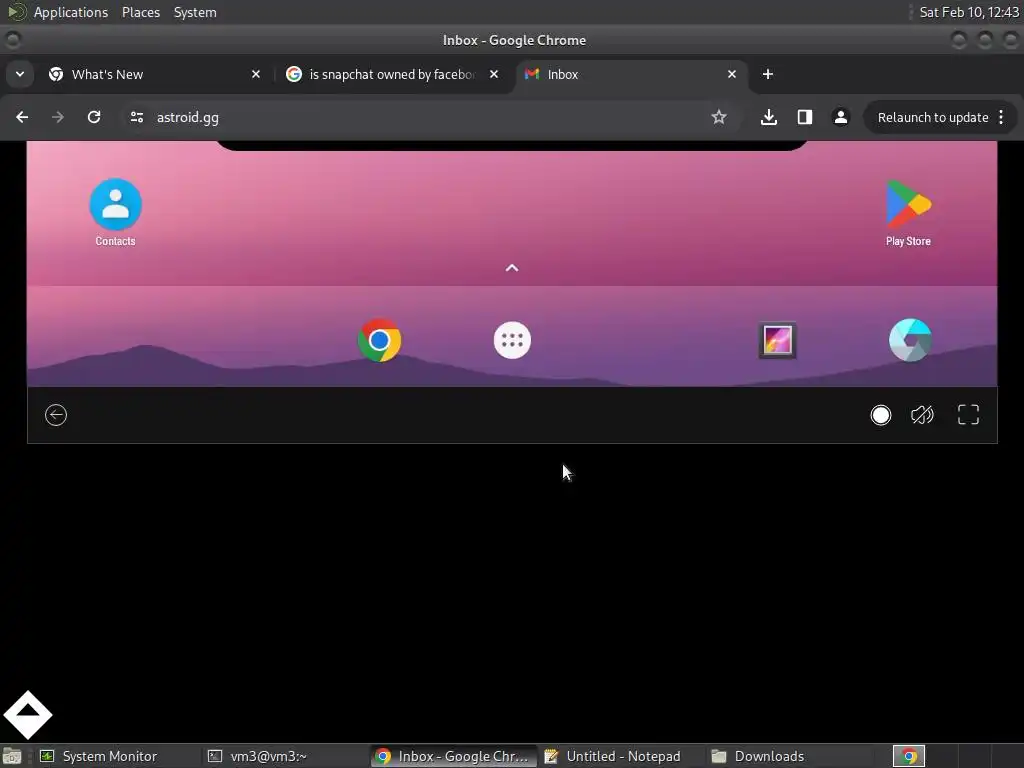This screenshot has width=1024, height=768.
Task: Click Relaunch to update button
Action: tap(933, 118)
